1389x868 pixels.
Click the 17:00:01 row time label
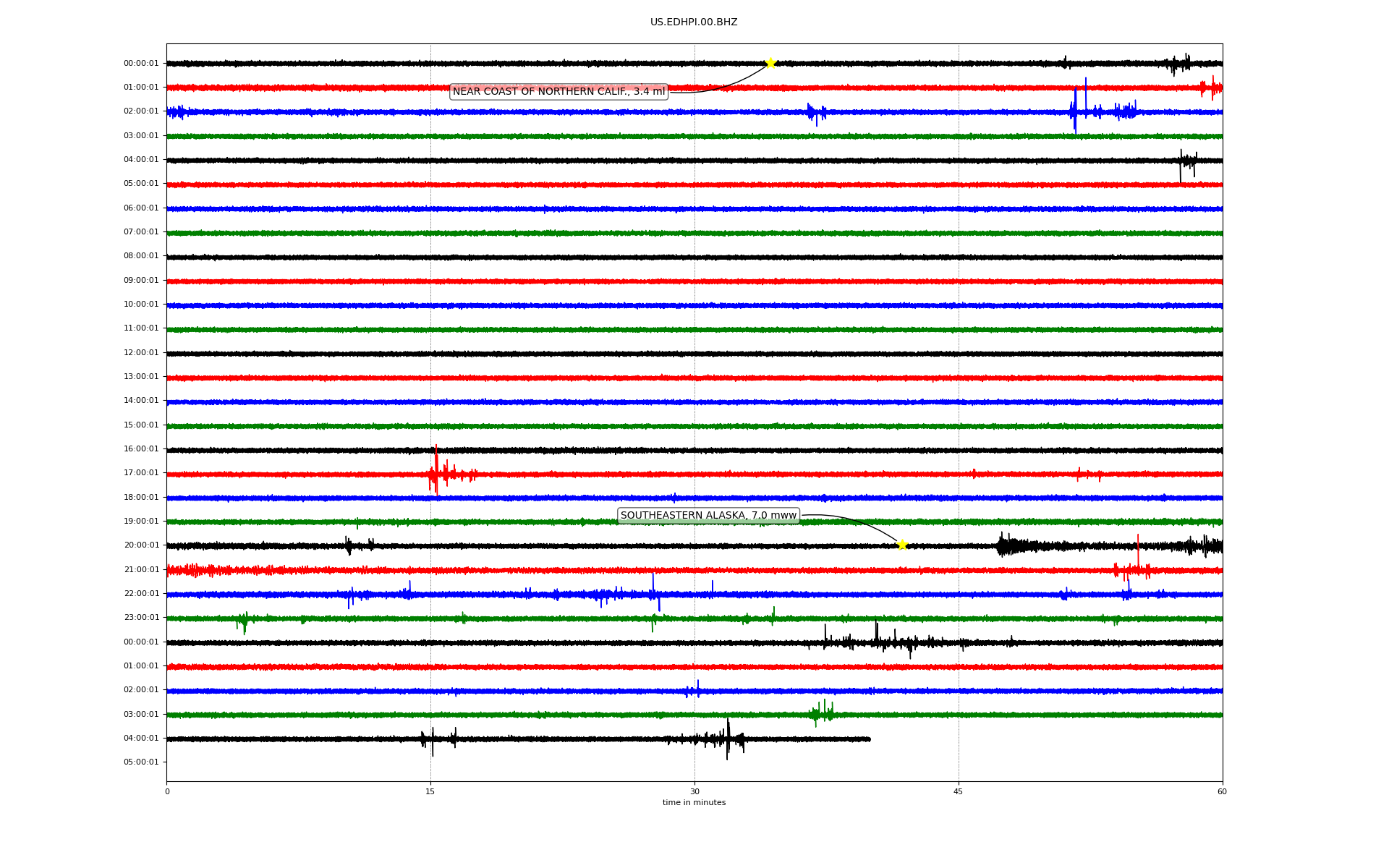point(141,473)
